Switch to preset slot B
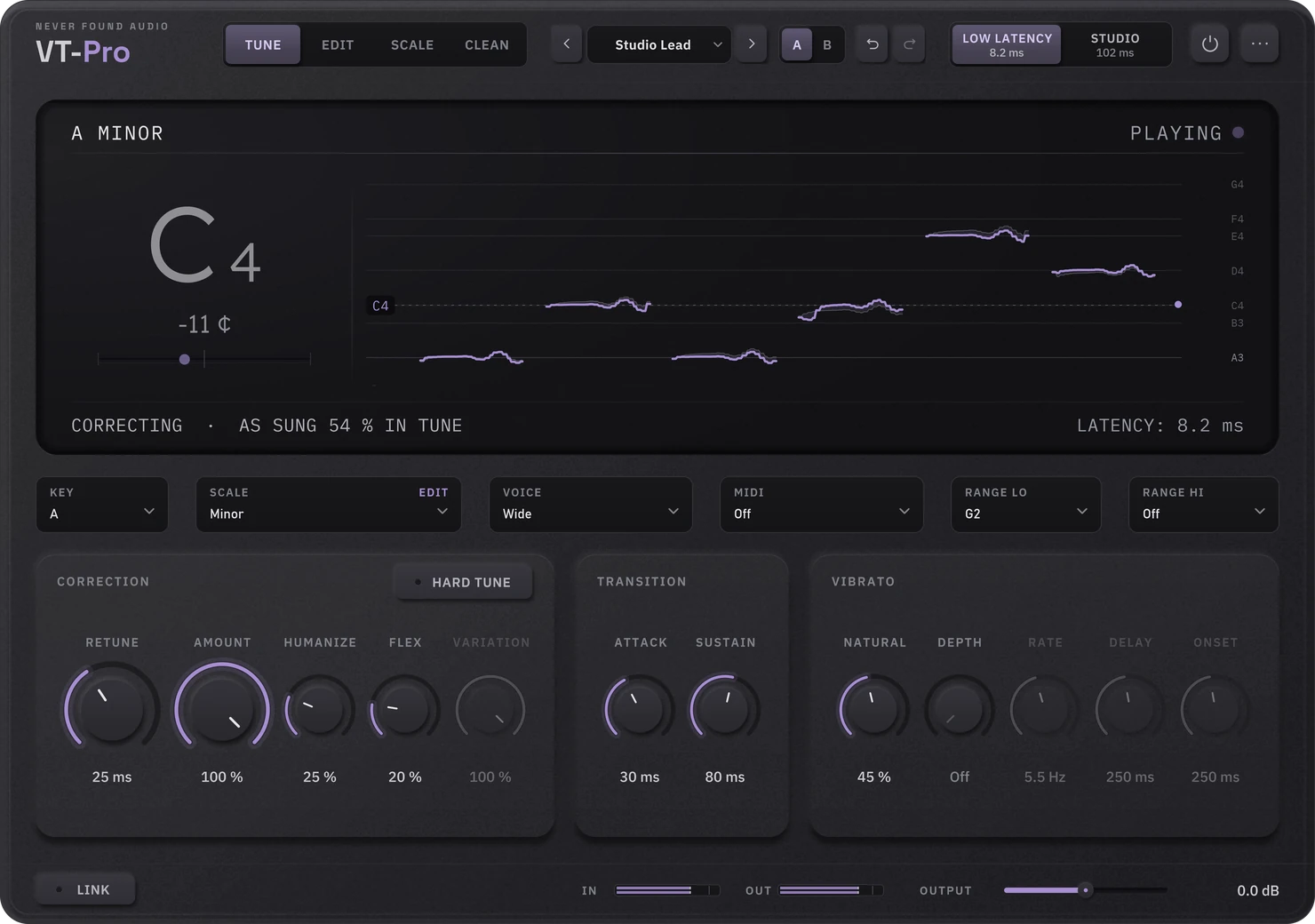The height and width of the screenshot is (924, 1315). click(827, 44)
